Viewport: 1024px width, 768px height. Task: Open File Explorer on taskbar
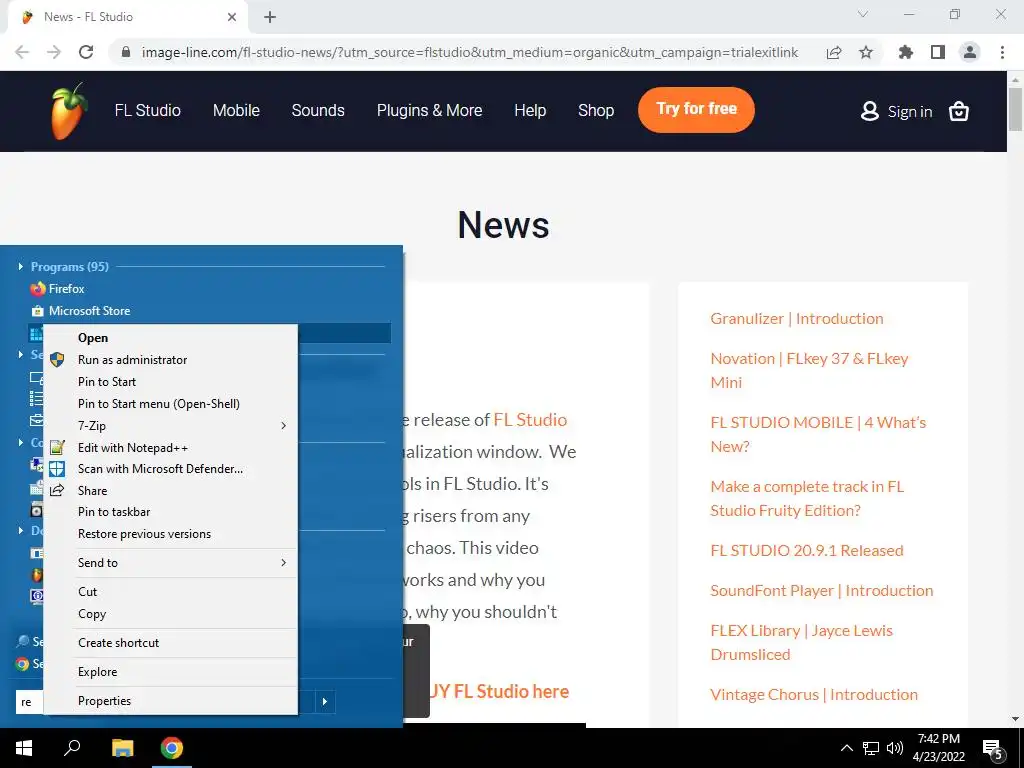pos(122,748)
